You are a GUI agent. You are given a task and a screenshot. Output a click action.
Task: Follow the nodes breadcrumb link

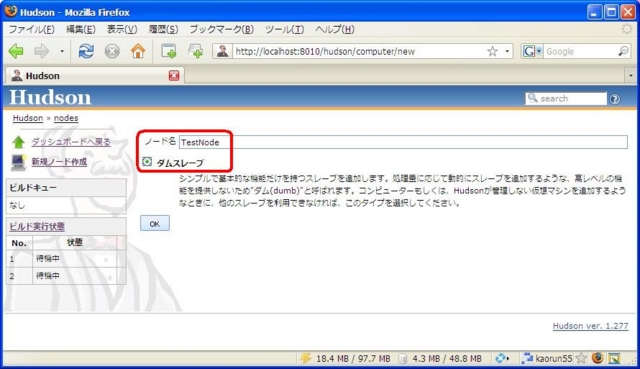coord(66,118)
